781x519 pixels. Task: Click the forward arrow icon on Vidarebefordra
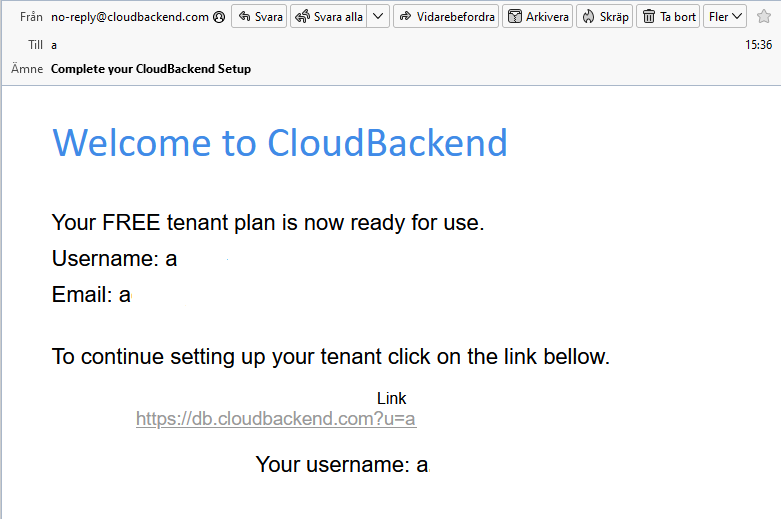405,16
